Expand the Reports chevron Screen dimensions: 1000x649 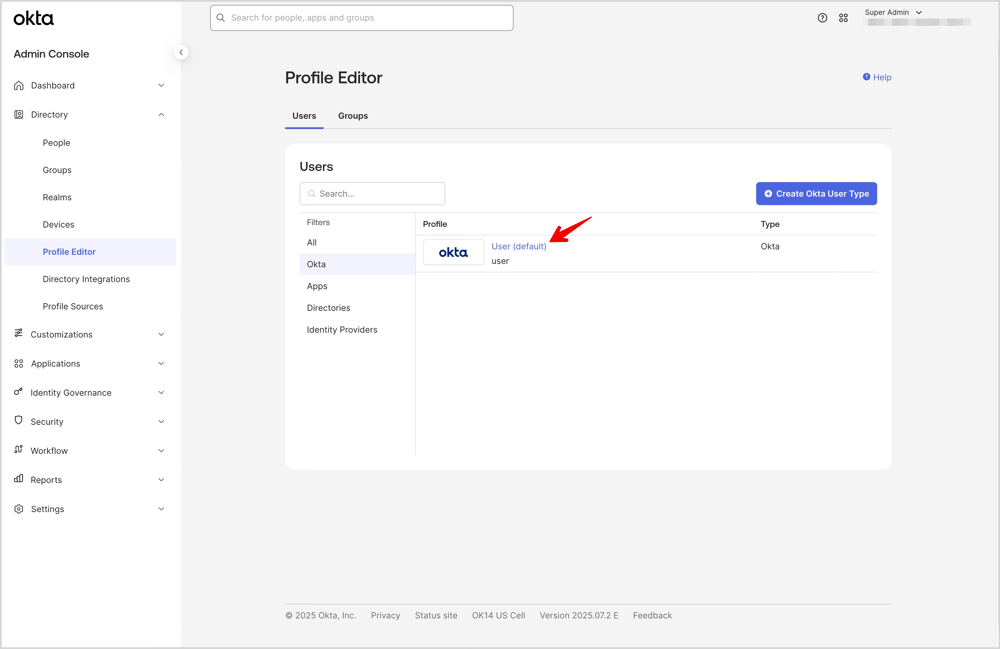[x=161, y=479]
